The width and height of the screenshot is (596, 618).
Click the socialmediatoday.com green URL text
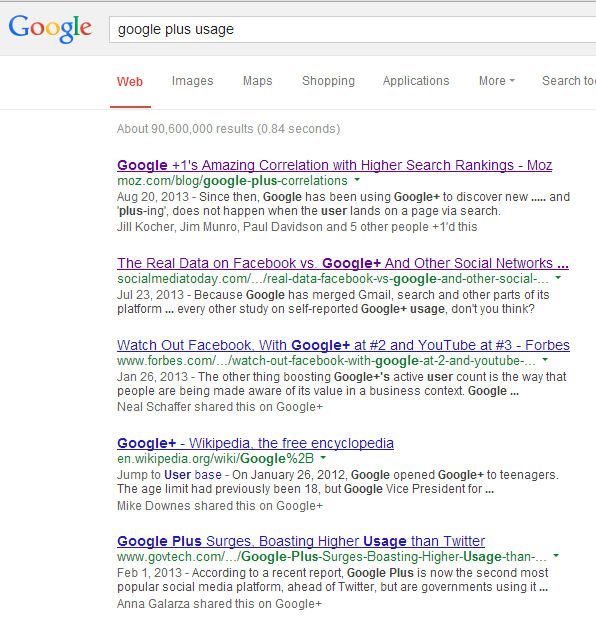coord(333,279)
